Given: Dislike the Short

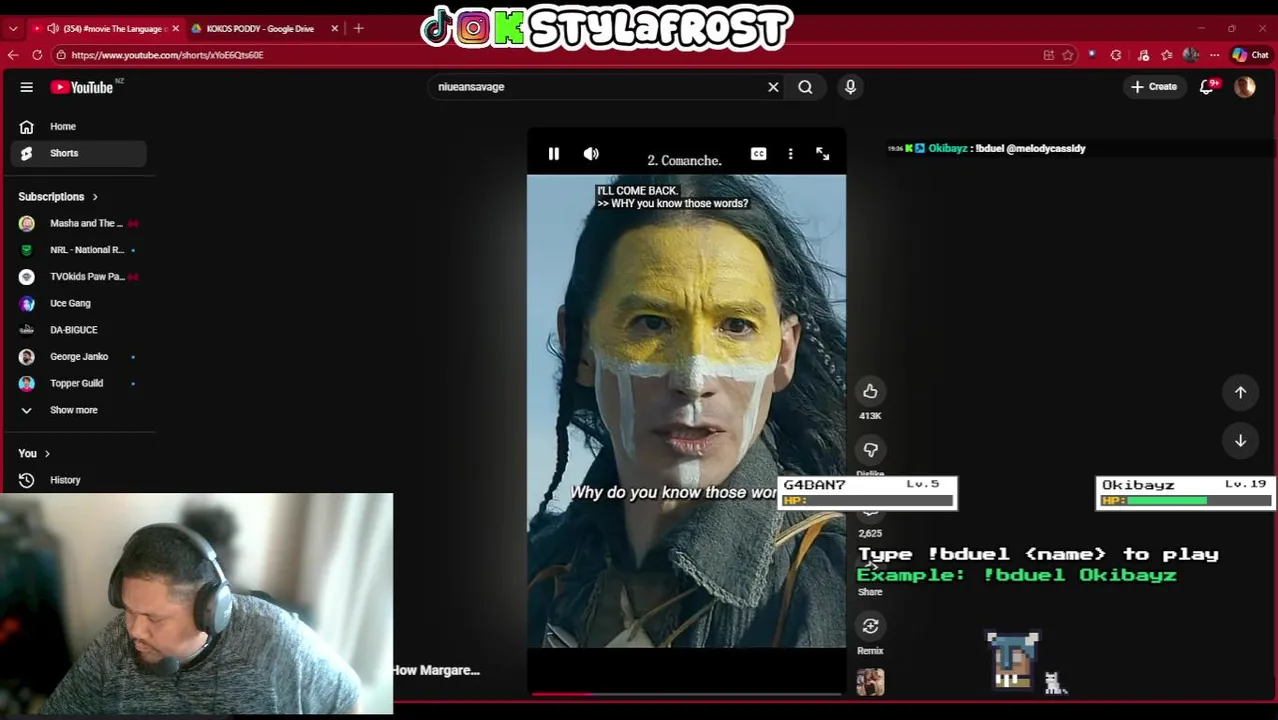Looking at the screenshot, I should (870, 451).
